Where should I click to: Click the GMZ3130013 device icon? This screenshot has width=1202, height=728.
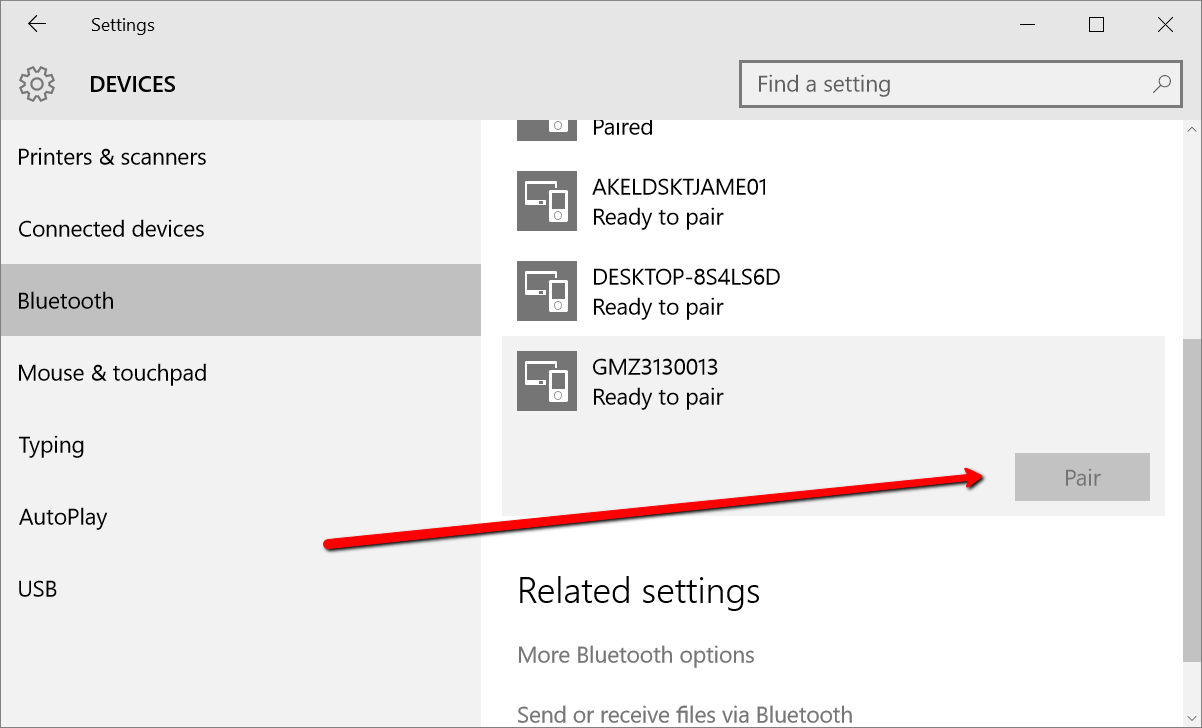(x=546, y=381)
